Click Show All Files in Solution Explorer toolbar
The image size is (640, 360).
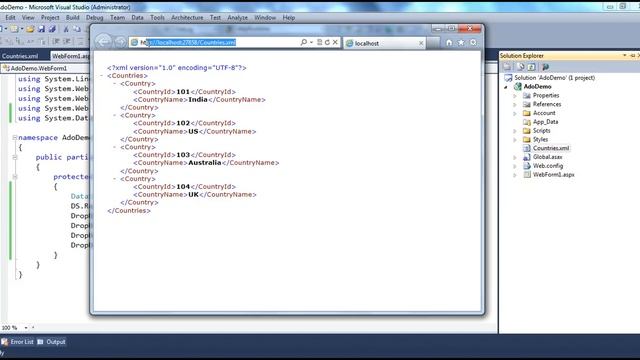(520, 67)
